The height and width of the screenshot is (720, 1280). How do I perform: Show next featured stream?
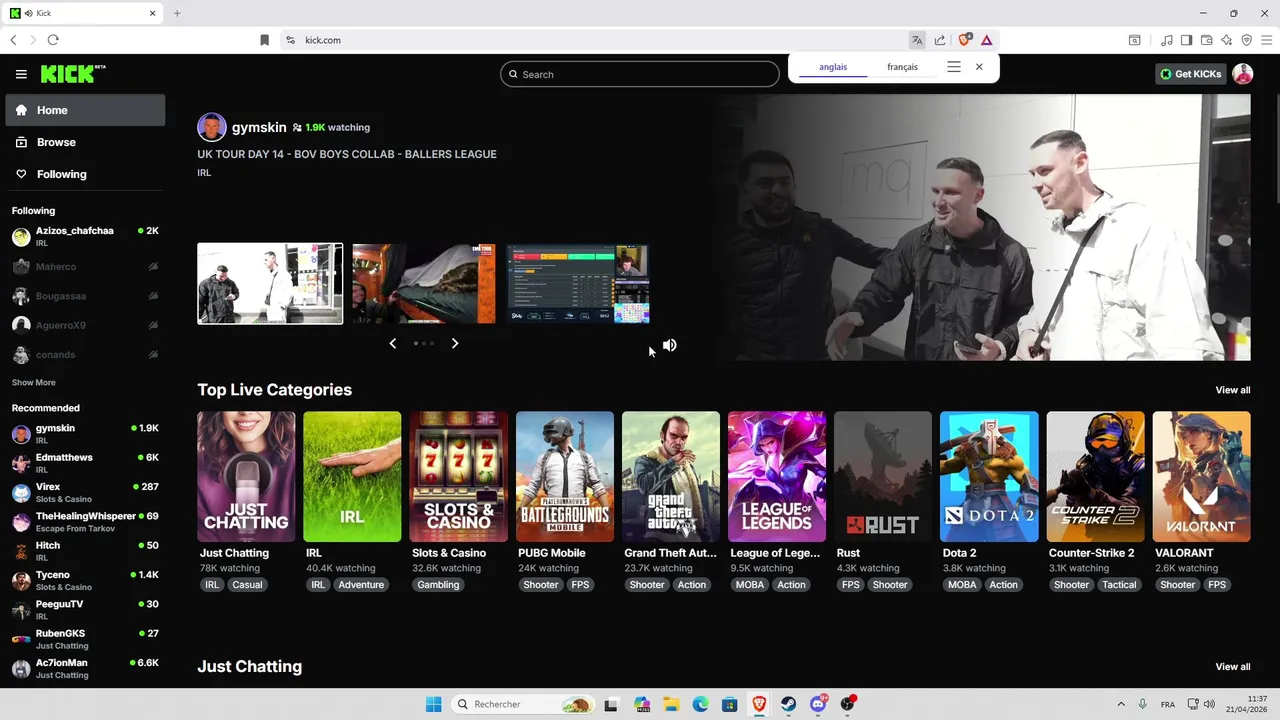455,343
